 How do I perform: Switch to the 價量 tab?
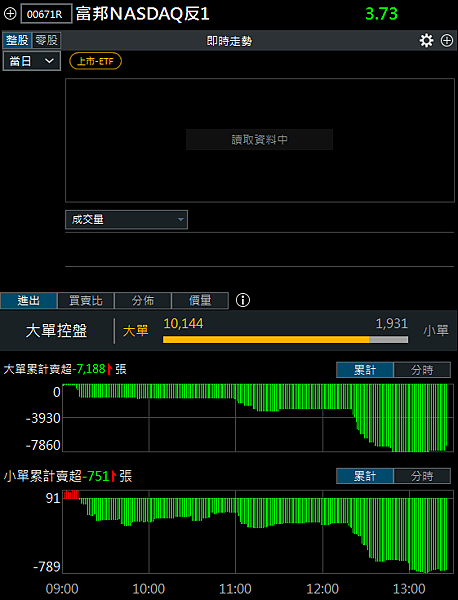(x=200, y=300)
